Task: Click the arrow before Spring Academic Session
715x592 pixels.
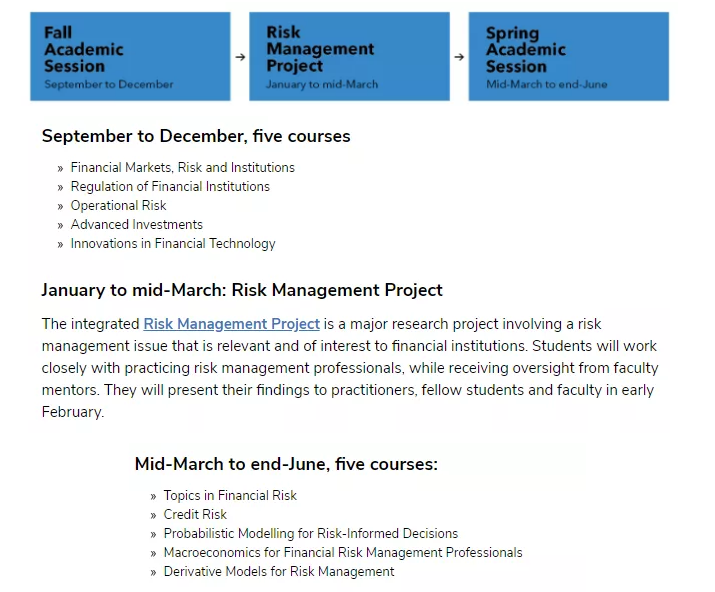Action: coord(459,57)
